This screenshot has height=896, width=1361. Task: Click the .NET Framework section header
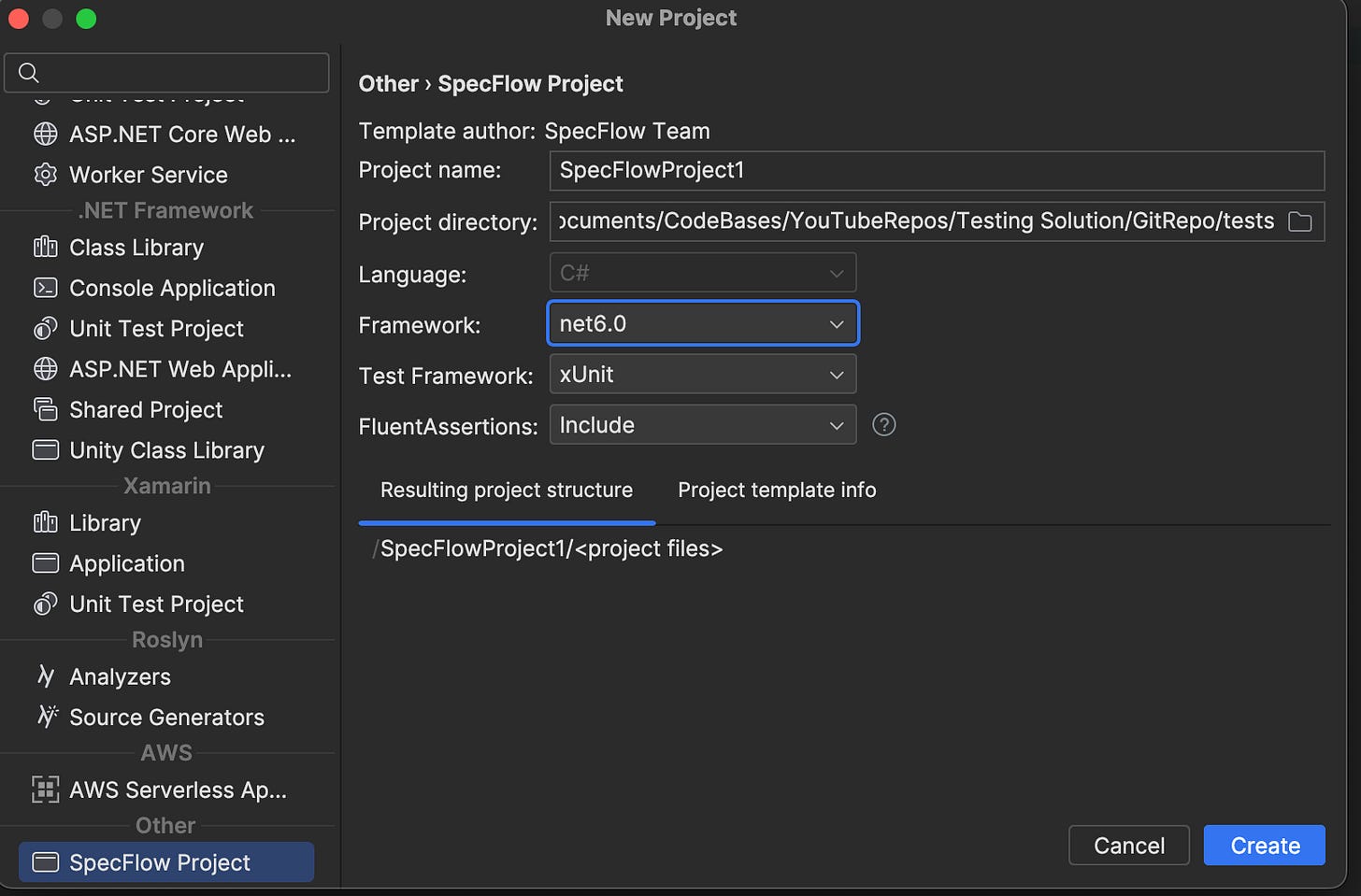pyautogui.click(x=166, y=210)
